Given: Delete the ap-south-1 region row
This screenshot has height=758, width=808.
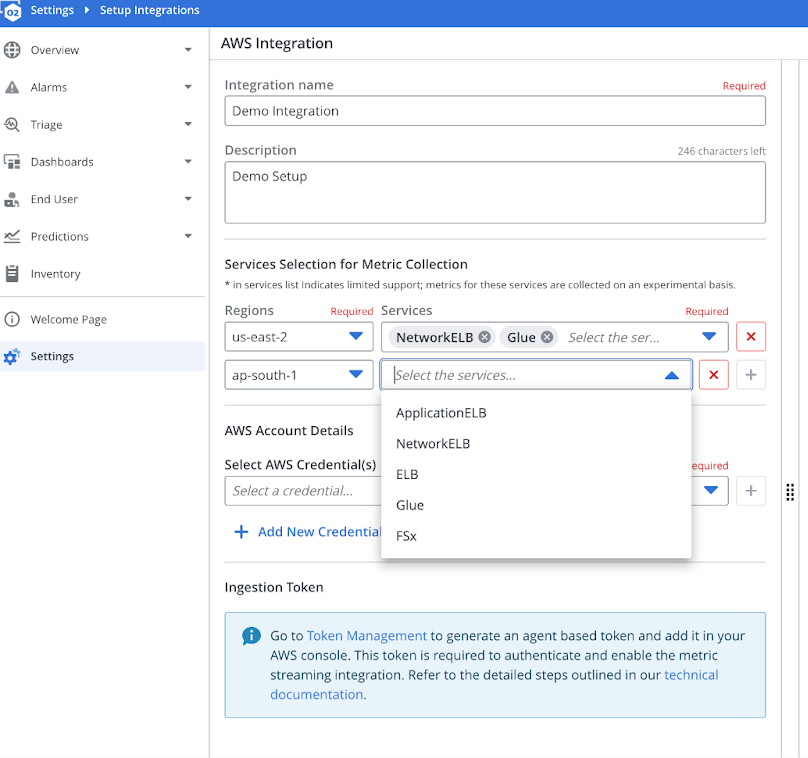Looking at the screenshot, I should 714,375.
